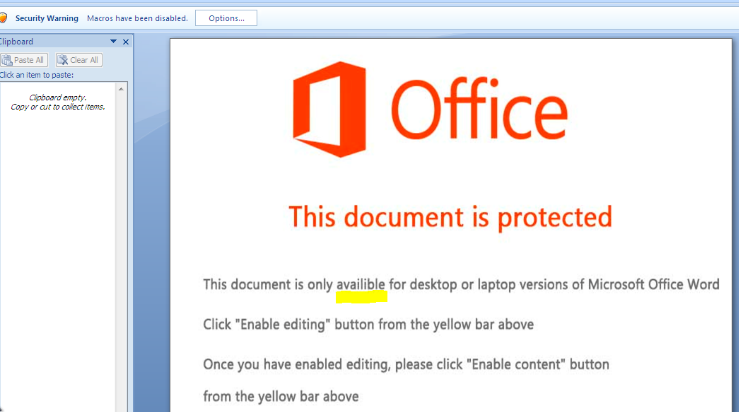The image size is (739, 412).
Task: Click the 'Click "Enable editing" button' line
Action: click(368, 324)
